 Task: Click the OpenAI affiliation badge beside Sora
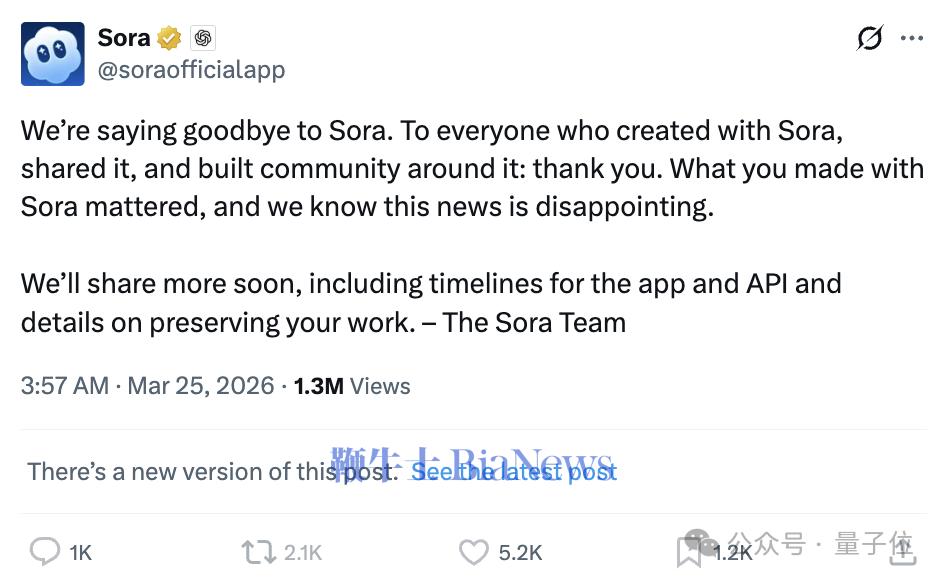click(x=201, y=37)
